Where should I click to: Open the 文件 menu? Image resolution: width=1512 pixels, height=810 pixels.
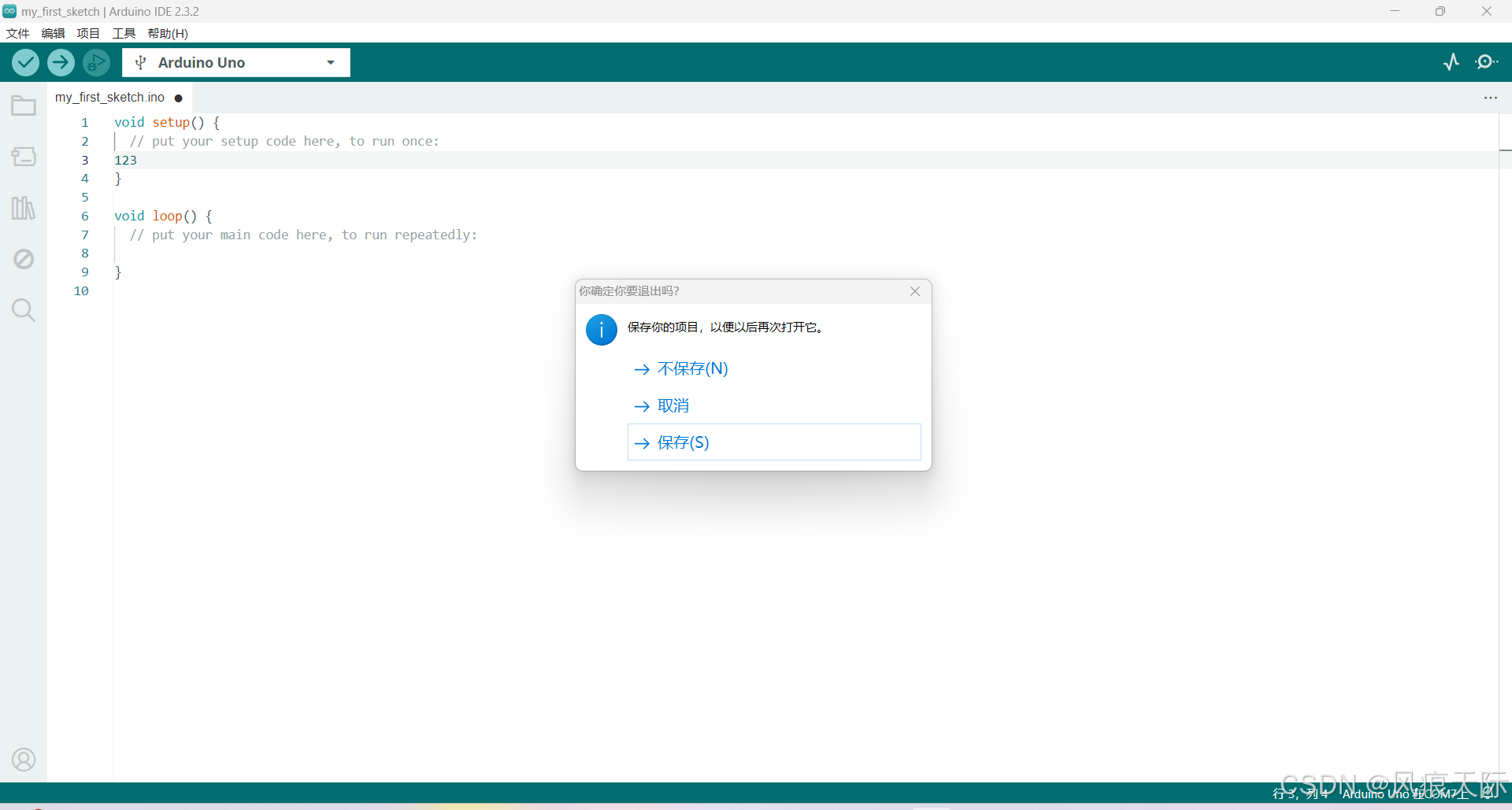[x=17, y=33]
